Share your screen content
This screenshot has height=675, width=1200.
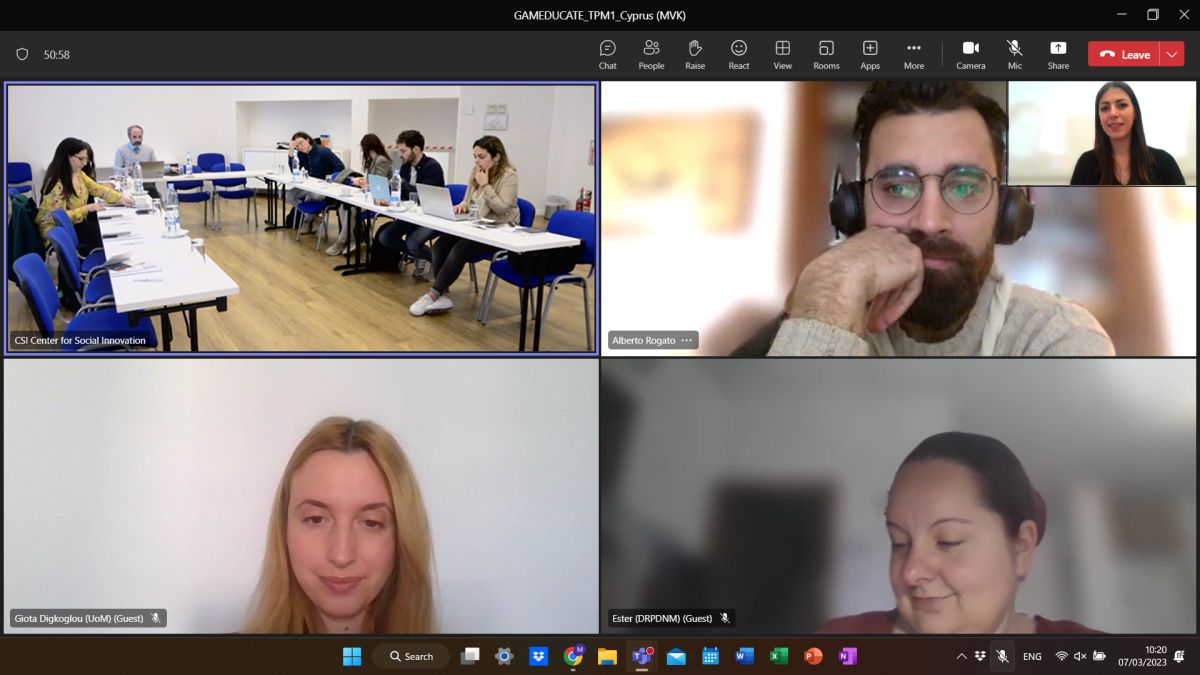(1058, 54)
